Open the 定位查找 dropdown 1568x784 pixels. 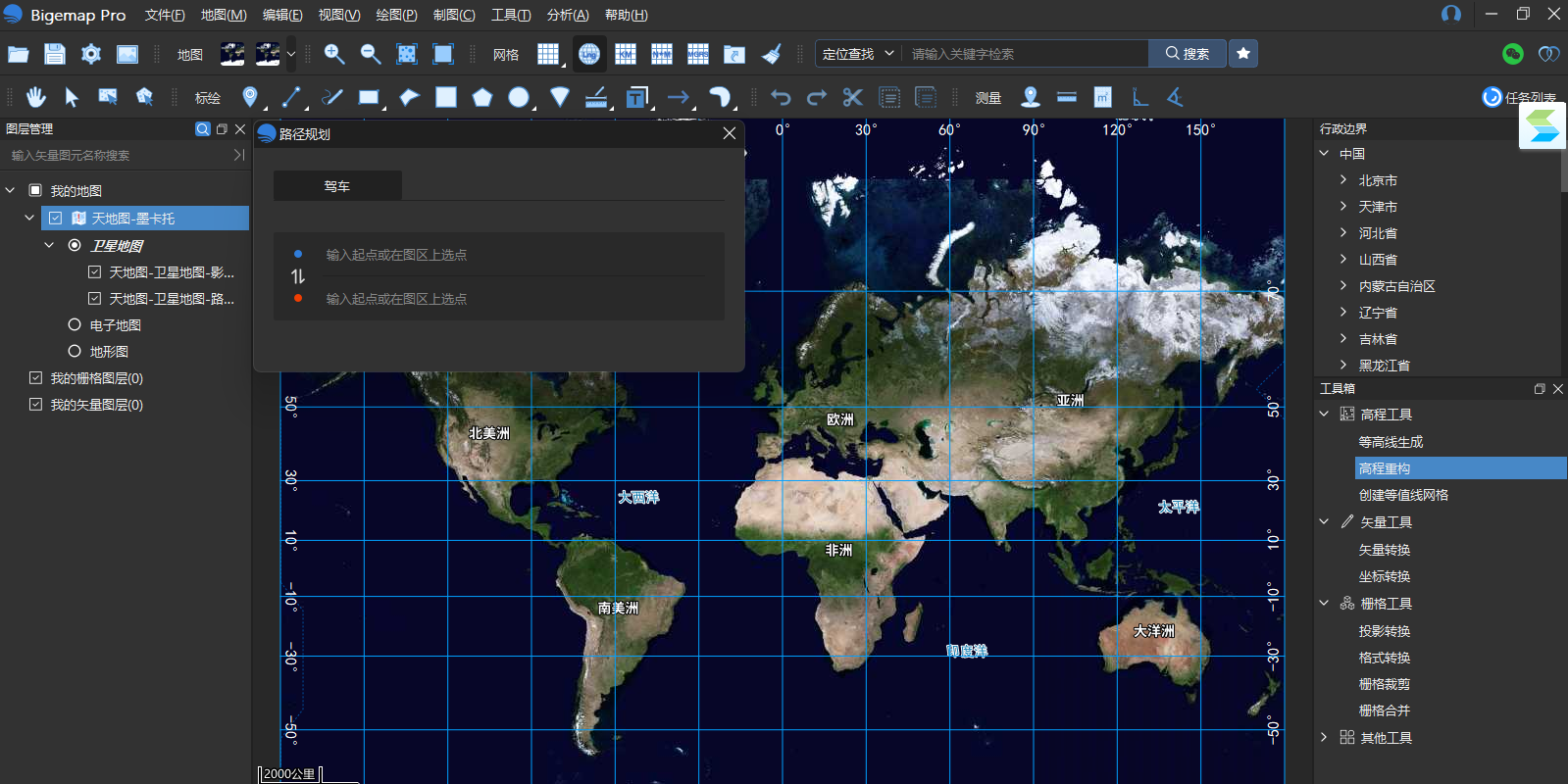click(858, 54)
